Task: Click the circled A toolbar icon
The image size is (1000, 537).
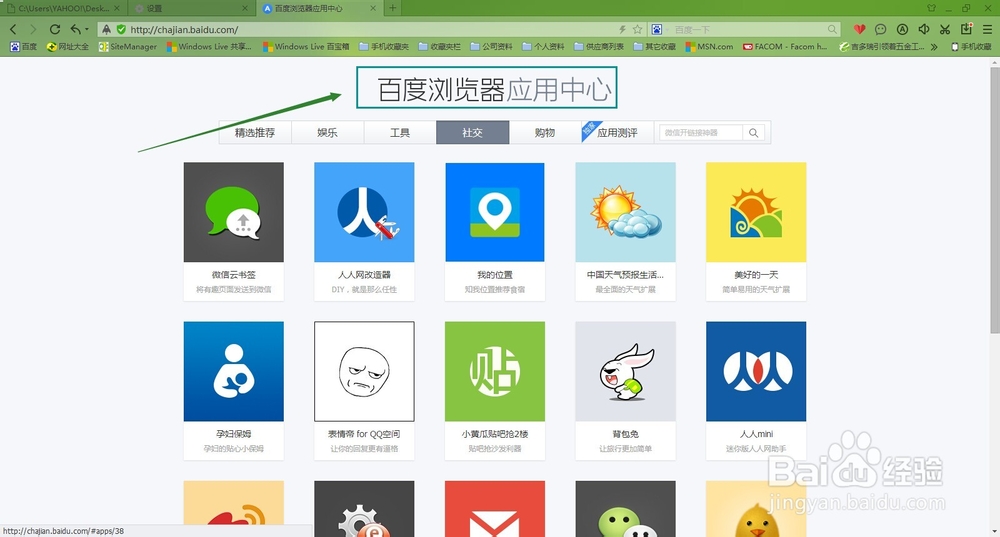Action: 902,29
